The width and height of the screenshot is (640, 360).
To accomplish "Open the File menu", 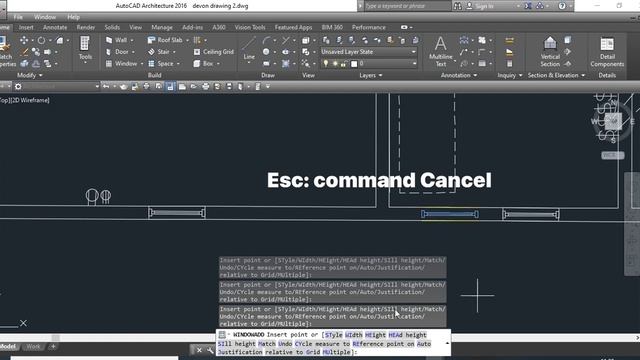I will tap(18, 17).
